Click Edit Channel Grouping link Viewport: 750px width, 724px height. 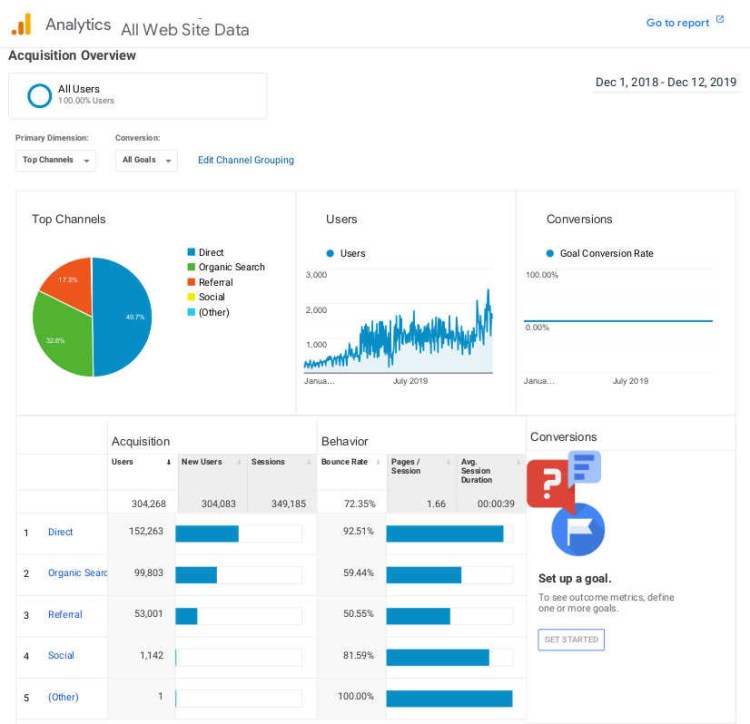246,160
